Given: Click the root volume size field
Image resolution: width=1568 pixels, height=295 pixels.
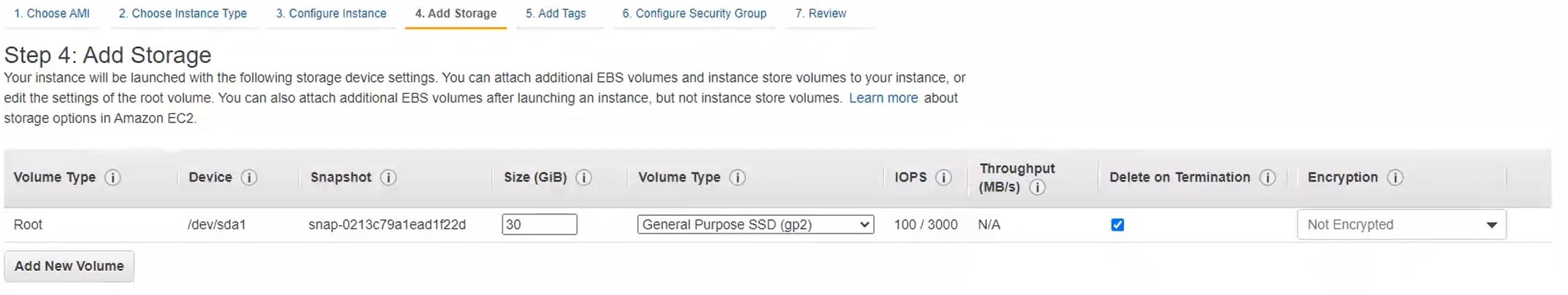Looking at the screenshot, I should point(539,224).
